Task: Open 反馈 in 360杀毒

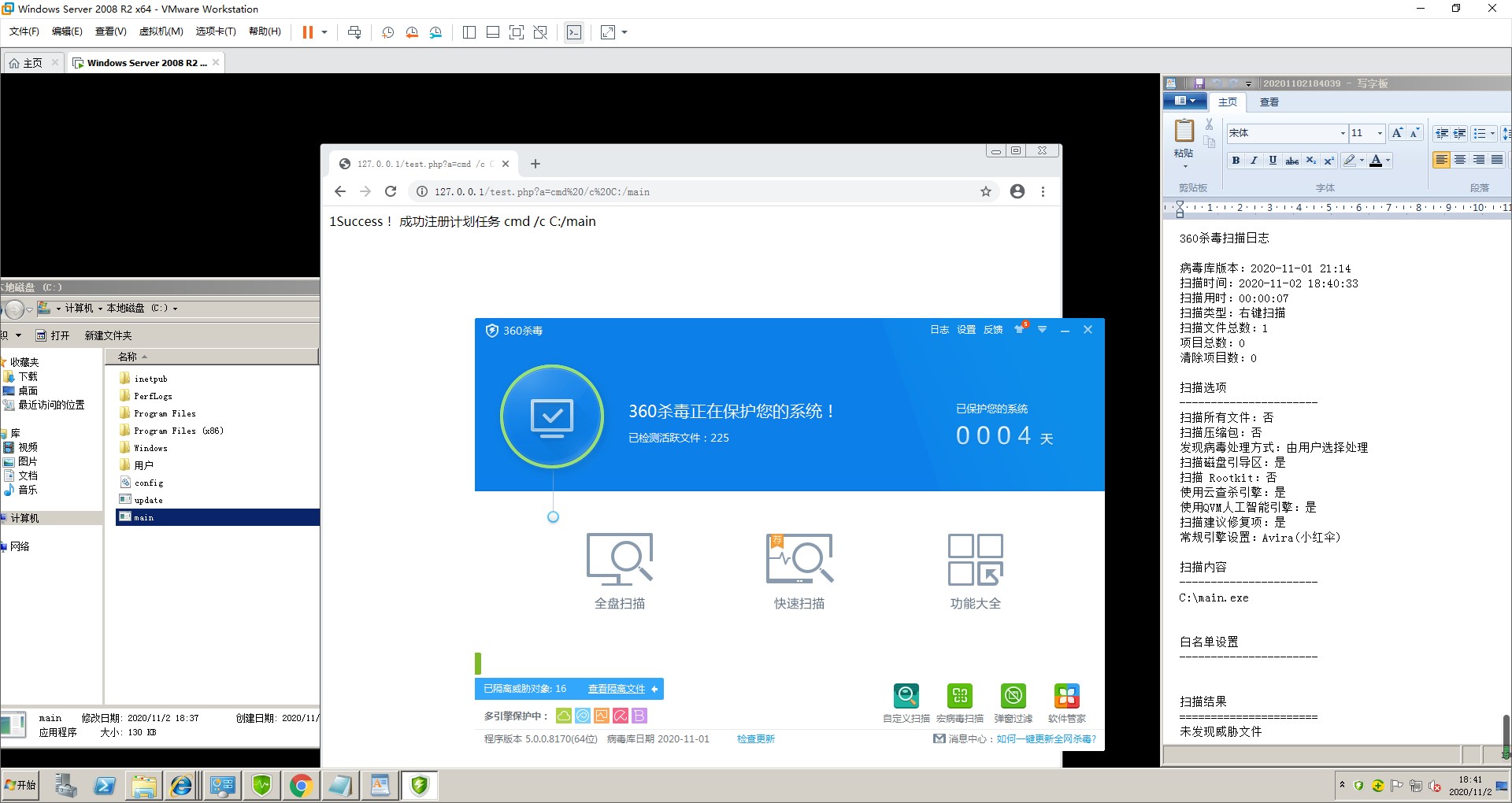Action: (x=993, y=330)
